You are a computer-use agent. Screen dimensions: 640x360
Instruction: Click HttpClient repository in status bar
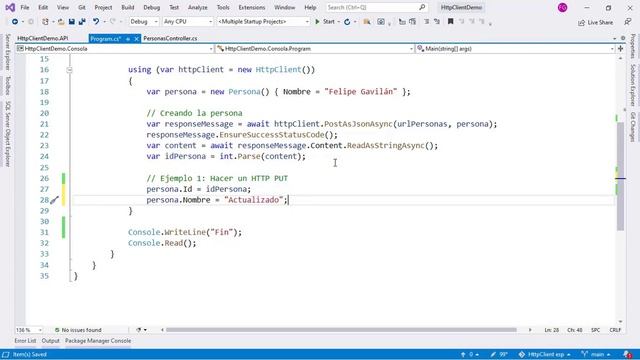pyautogui.click(x=544, y=354)
